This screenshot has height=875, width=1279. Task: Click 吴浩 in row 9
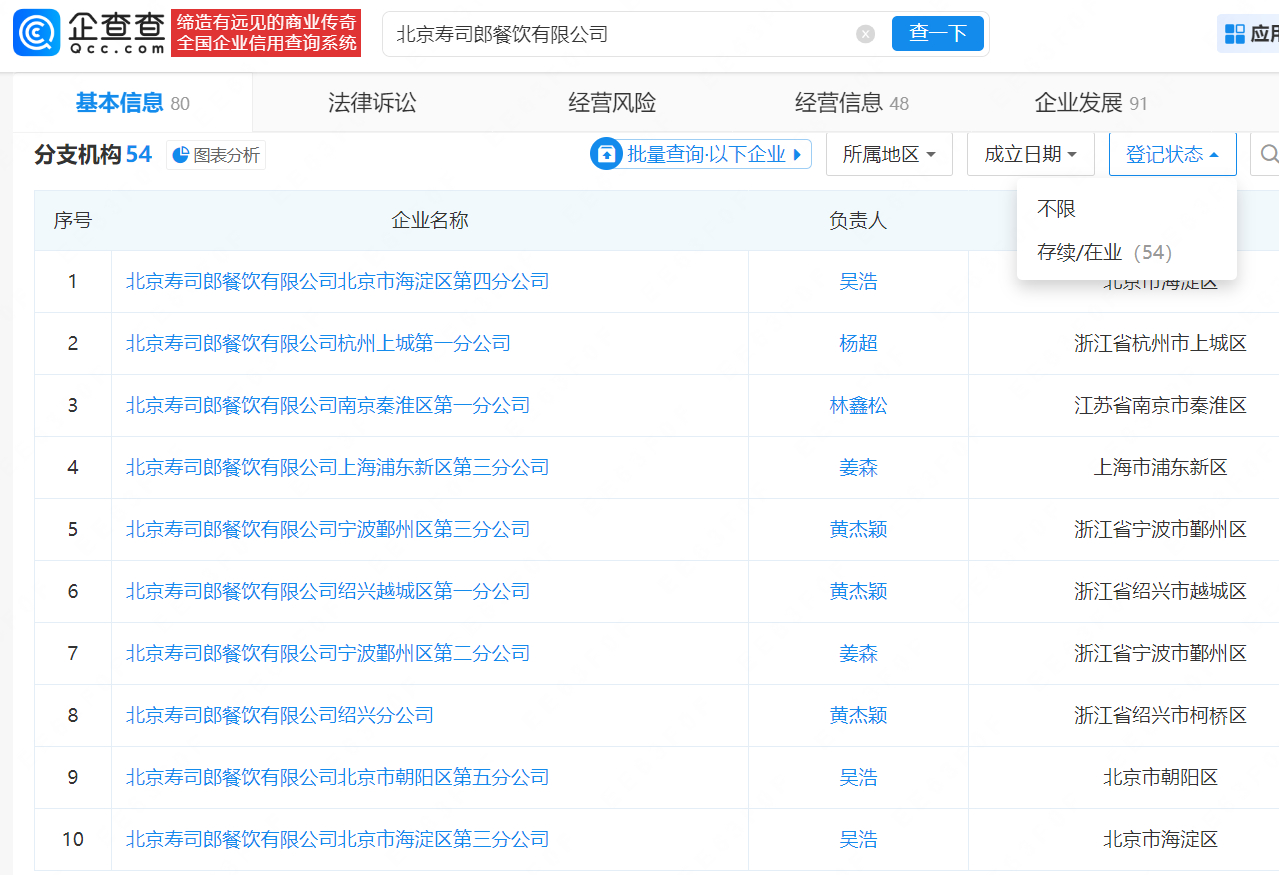tap(858, 777)
